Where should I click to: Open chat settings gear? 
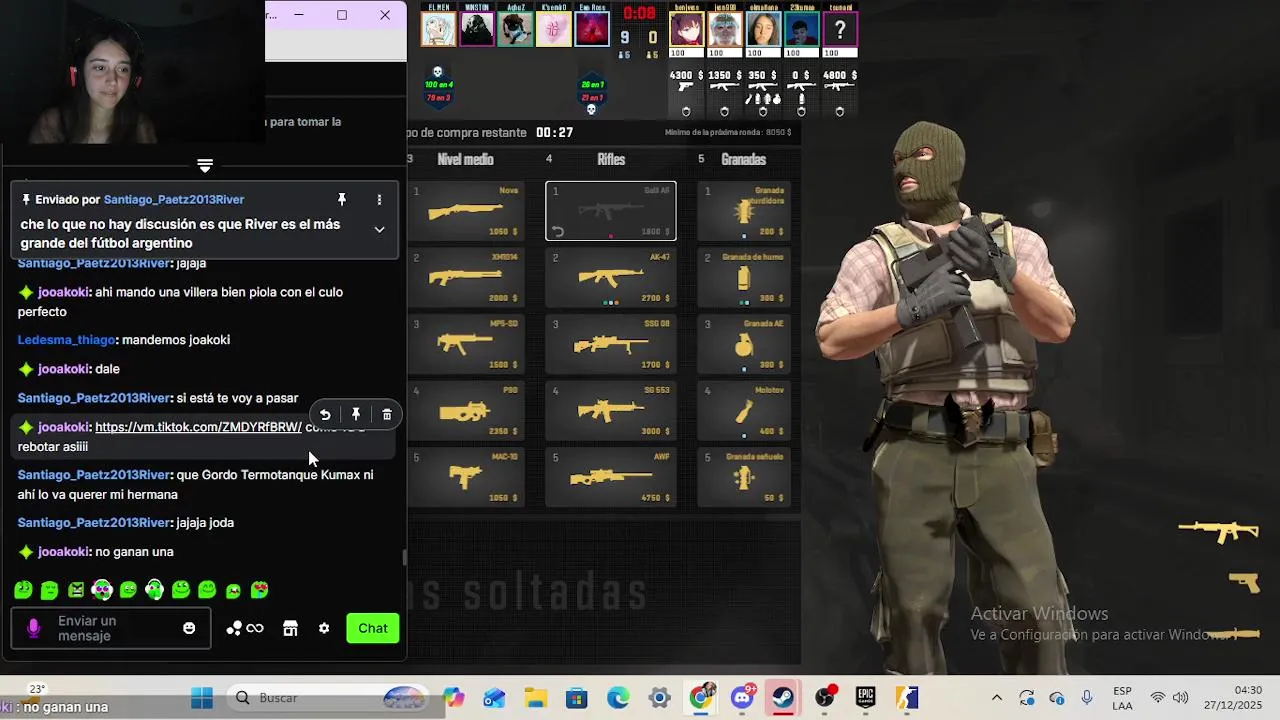(324, 628)
